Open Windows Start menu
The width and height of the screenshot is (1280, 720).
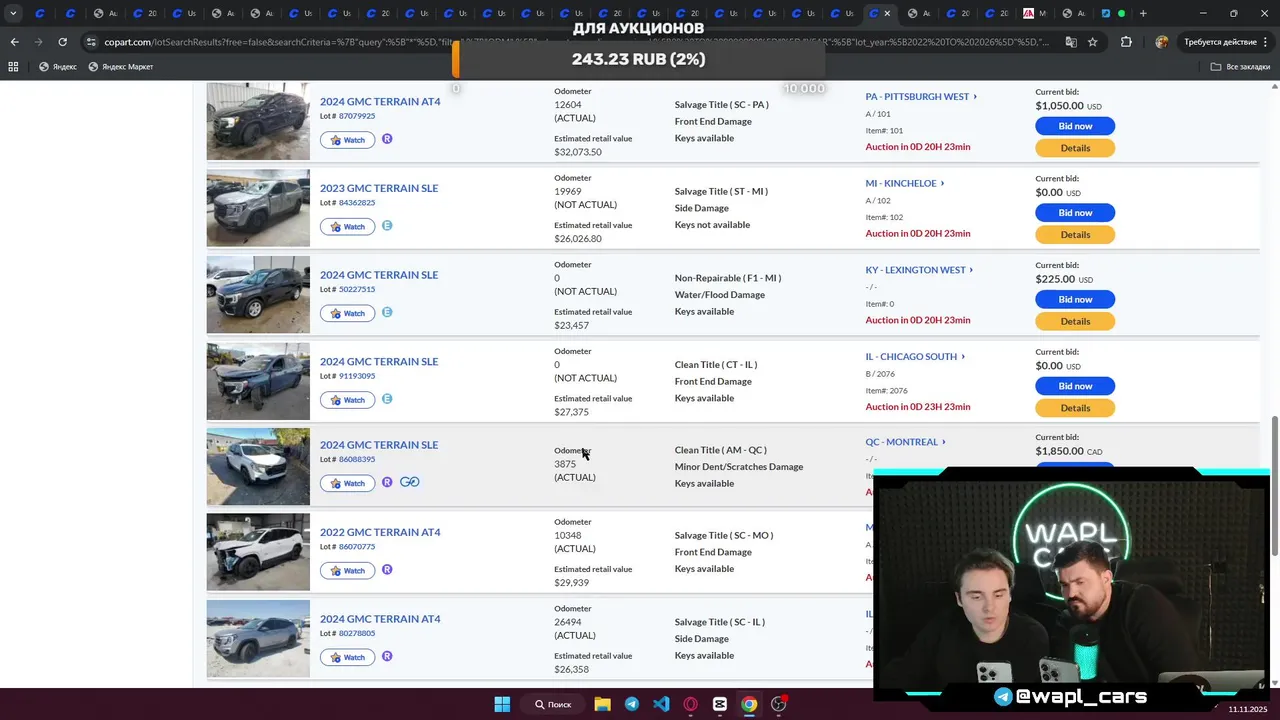click(x=502, y=704)
